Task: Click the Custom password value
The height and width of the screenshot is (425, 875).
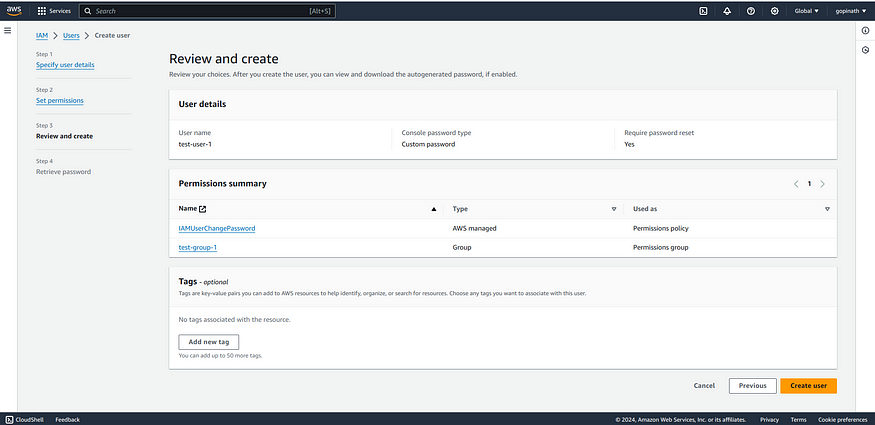Action: (428, 144)
